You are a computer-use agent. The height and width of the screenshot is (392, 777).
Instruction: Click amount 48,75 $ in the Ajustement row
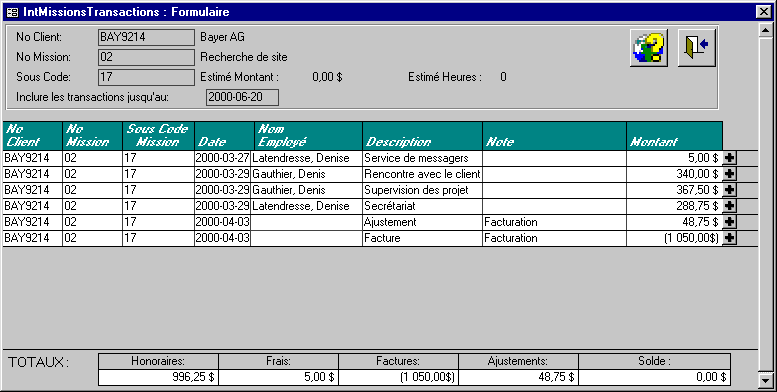pos(674,222)
